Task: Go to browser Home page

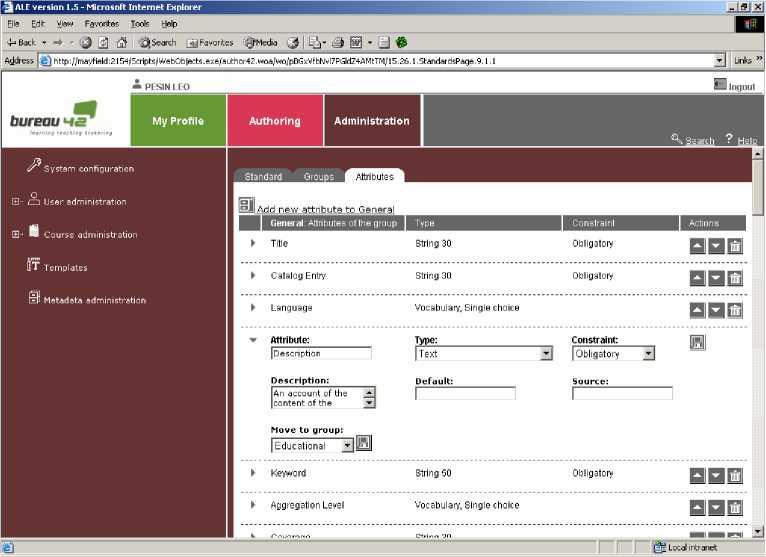Action: click(x=122, y=43)
